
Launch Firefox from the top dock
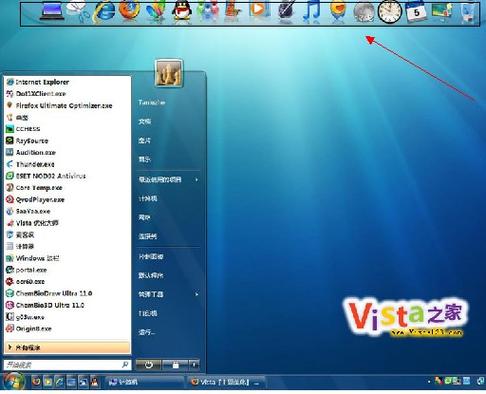click(130, 10)
